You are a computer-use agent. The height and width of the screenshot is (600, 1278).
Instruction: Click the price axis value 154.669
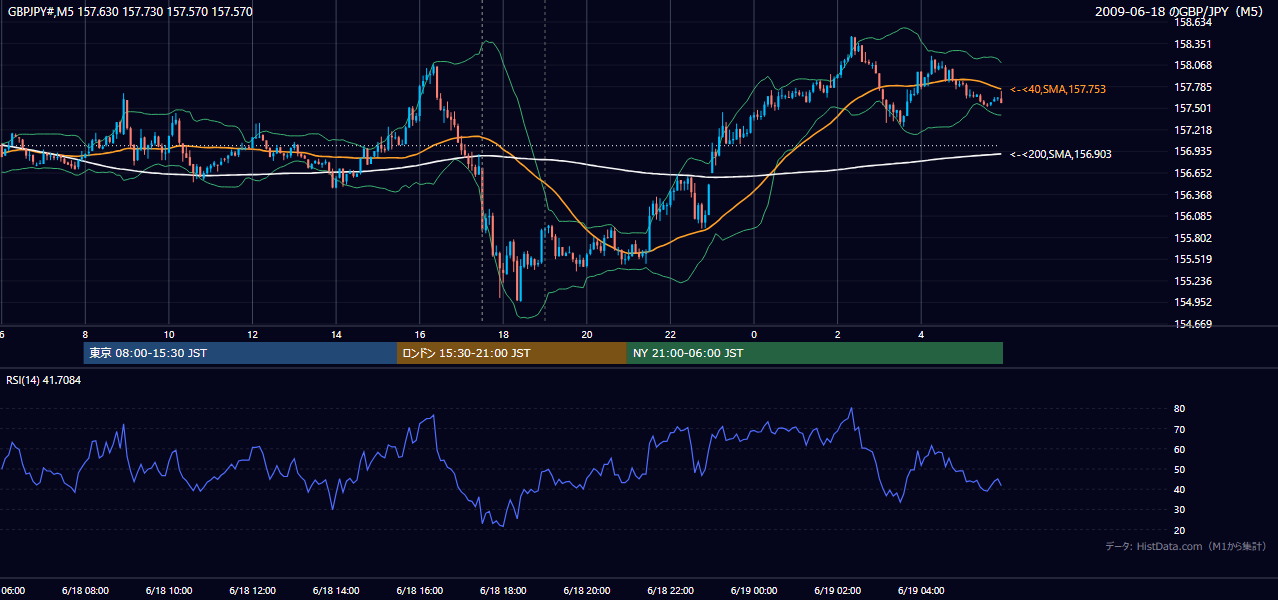coord(1194,324)
